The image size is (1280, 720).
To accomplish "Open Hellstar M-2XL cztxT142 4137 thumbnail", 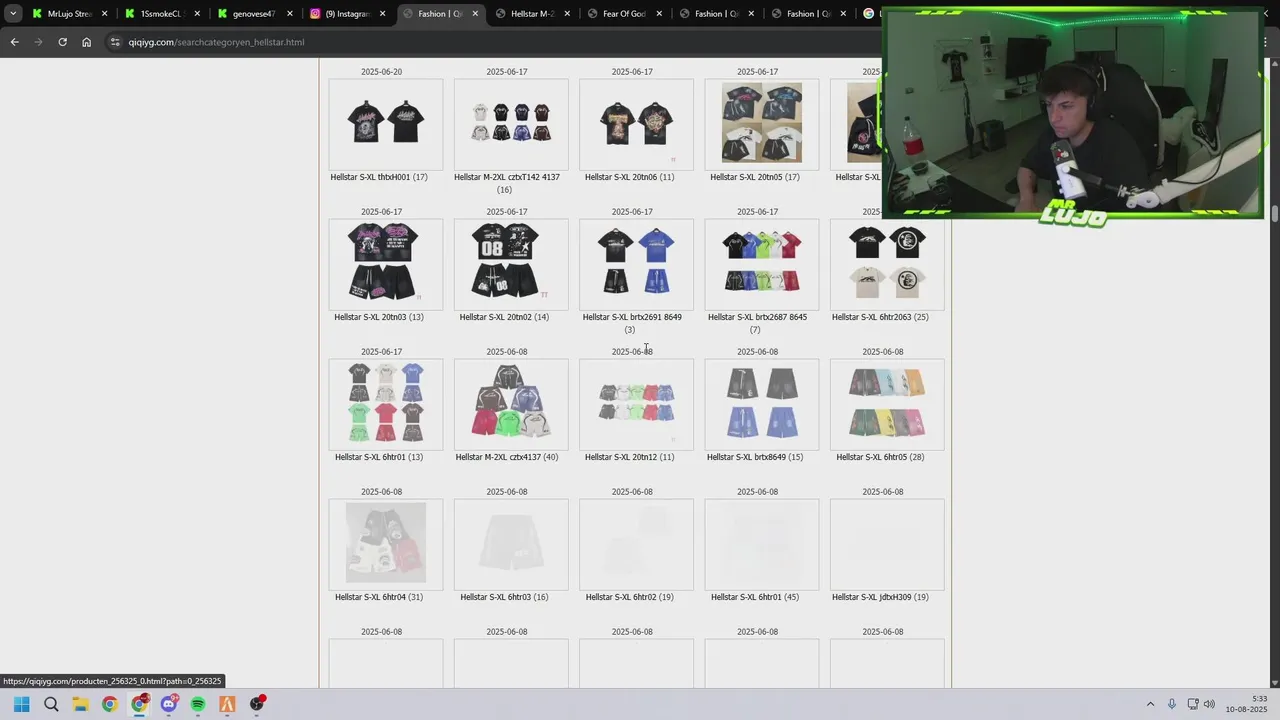I will click(511, 124).
